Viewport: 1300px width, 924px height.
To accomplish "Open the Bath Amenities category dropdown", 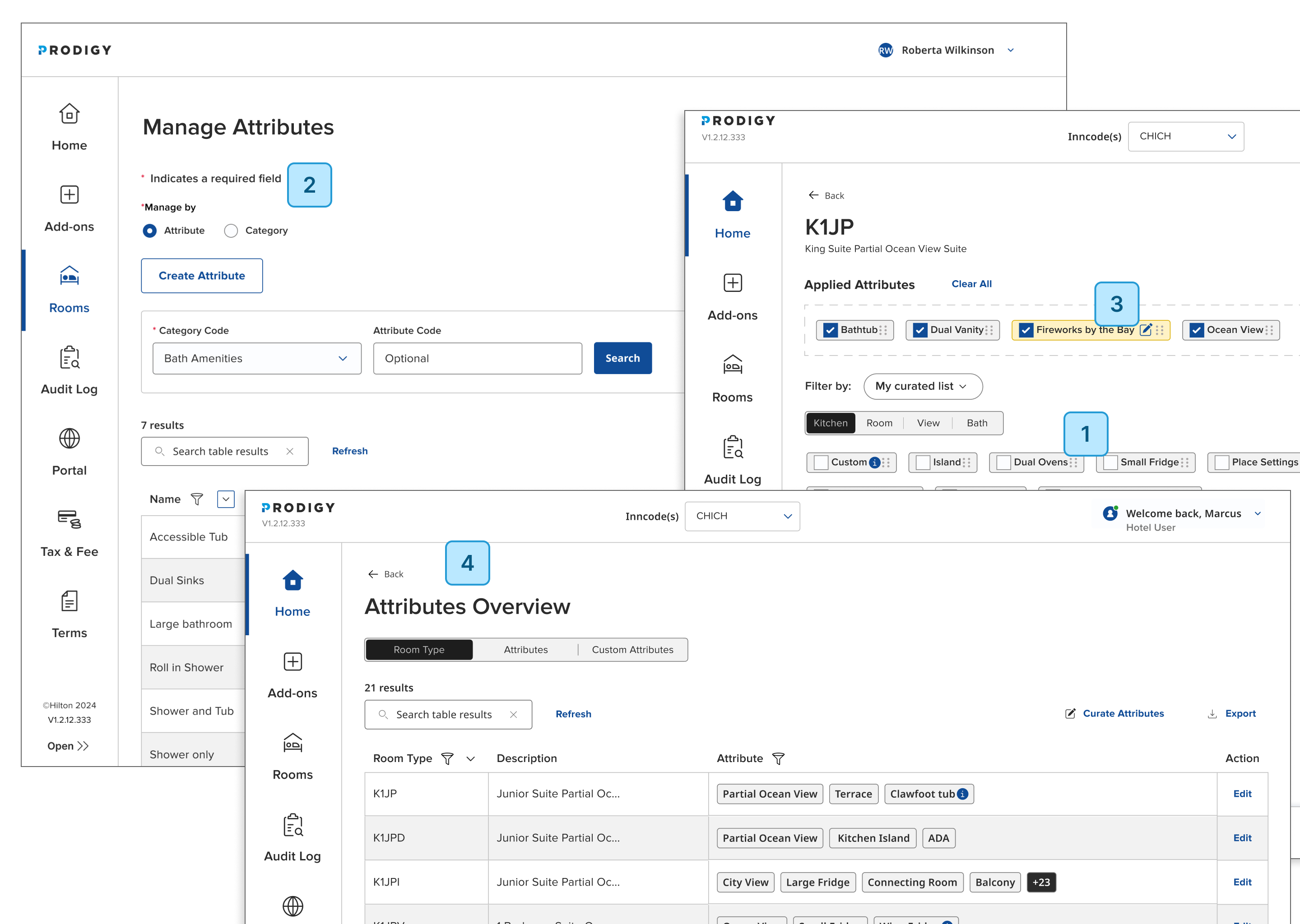I will click(257, 358).
